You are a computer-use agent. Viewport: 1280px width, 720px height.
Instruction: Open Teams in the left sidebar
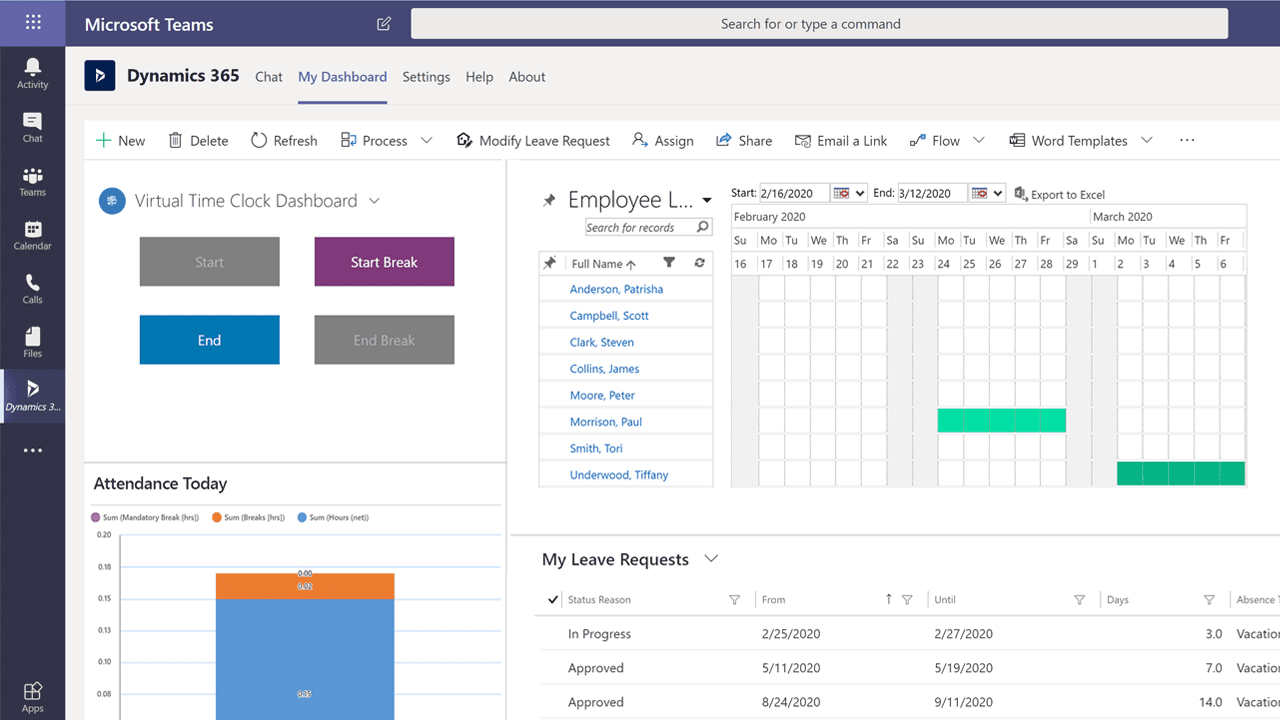coord(33,181)
